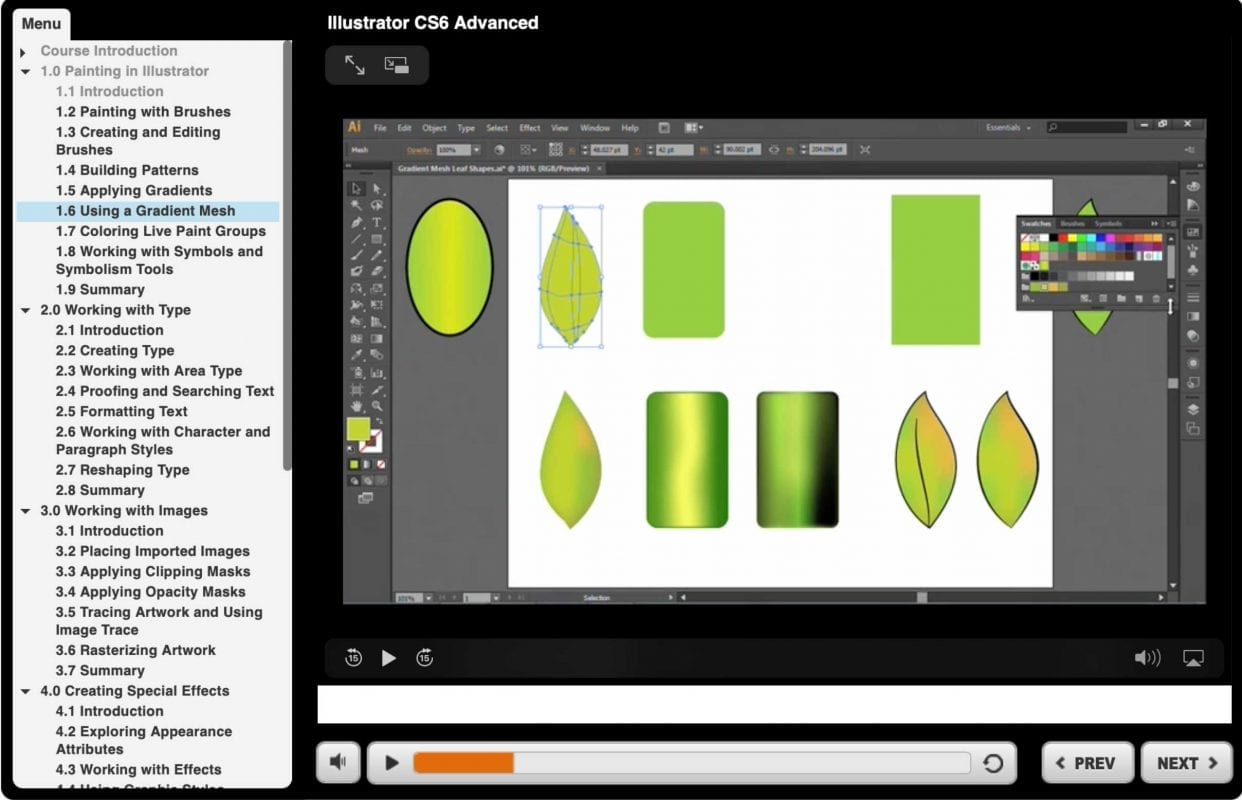Select the Selection tool in the toolbar

356,187
